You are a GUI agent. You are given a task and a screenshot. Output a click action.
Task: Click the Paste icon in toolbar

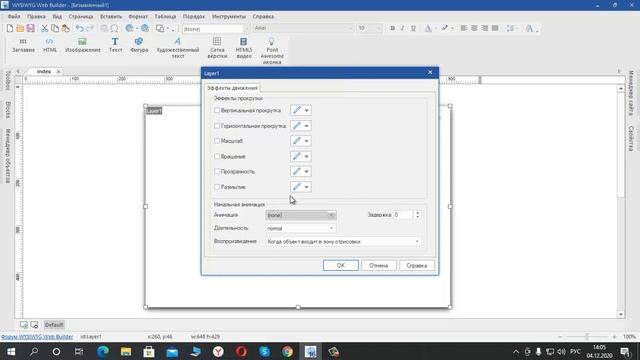[65, 28]
